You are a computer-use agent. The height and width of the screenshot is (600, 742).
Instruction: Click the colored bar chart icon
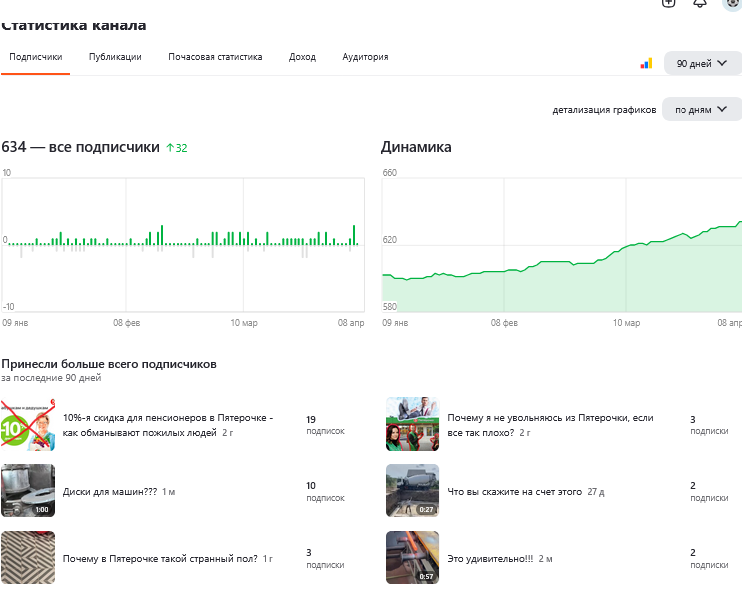coord(646,63)
